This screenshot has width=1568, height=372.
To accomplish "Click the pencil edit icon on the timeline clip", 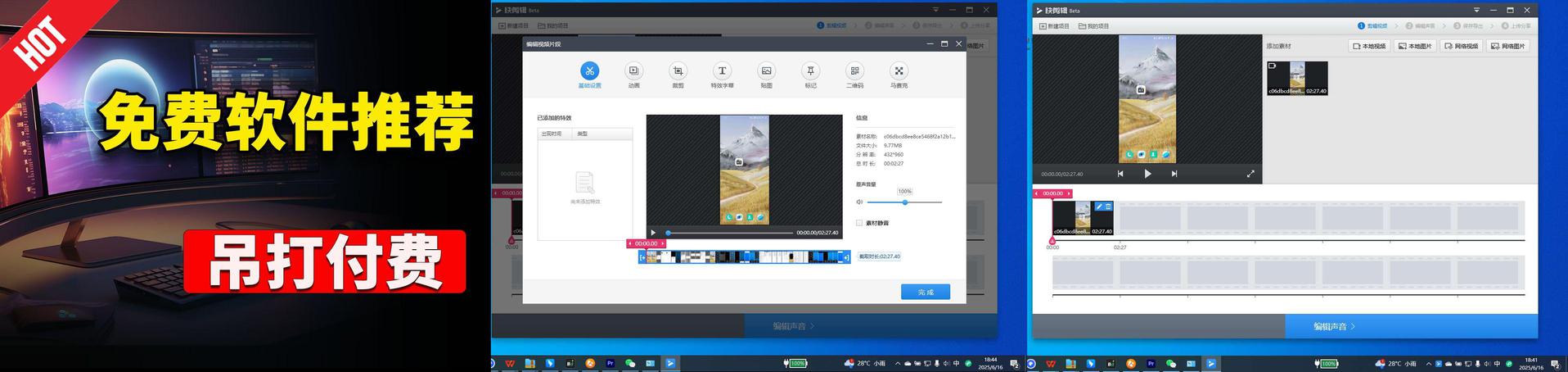I will pos(1099,206).
